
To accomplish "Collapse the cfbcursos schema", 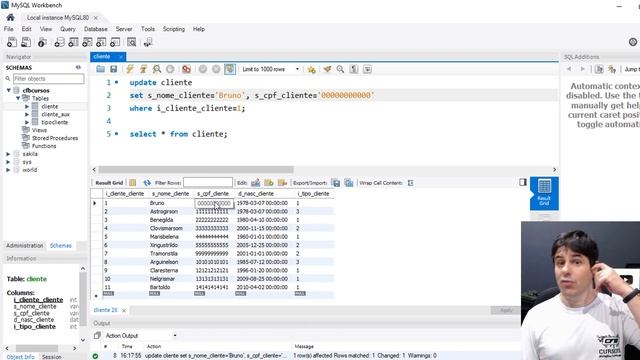I will 9,90.
